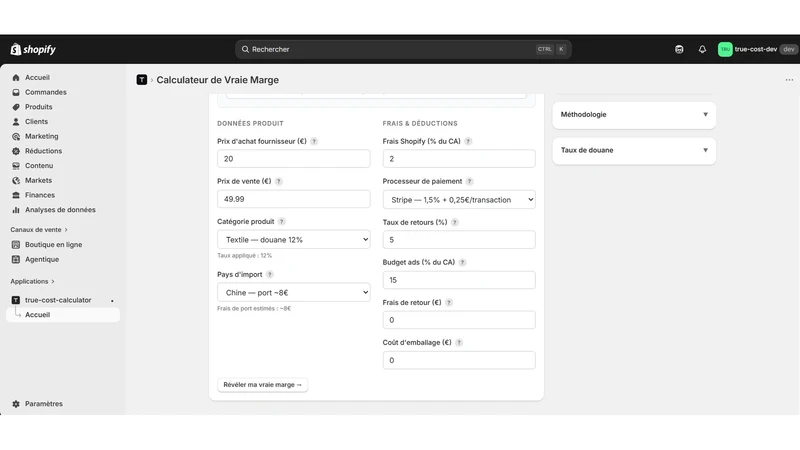Click the Produits tag icon
This screenshot has width=800, height=450.
click(16, 107)
